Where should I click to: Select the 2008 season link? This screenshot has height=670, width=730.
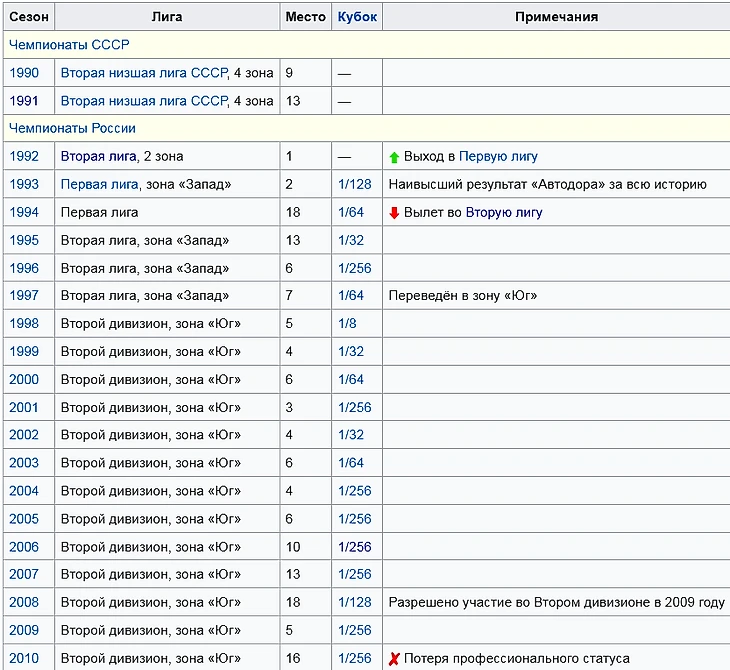click(24, 602)
